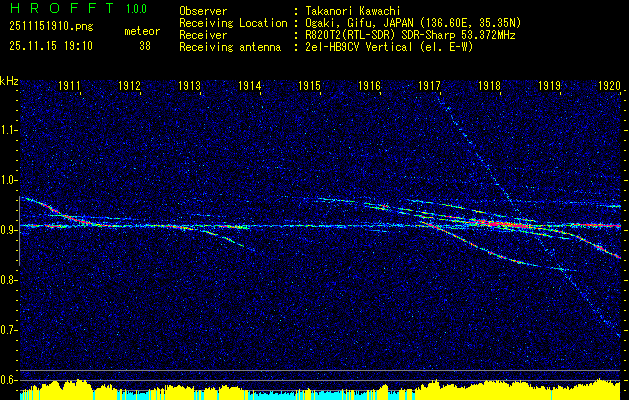The image size is (629, 400).
Task: Click antenna 2el-HB9CV Vertical text
Action: click(x=388, y=47)
